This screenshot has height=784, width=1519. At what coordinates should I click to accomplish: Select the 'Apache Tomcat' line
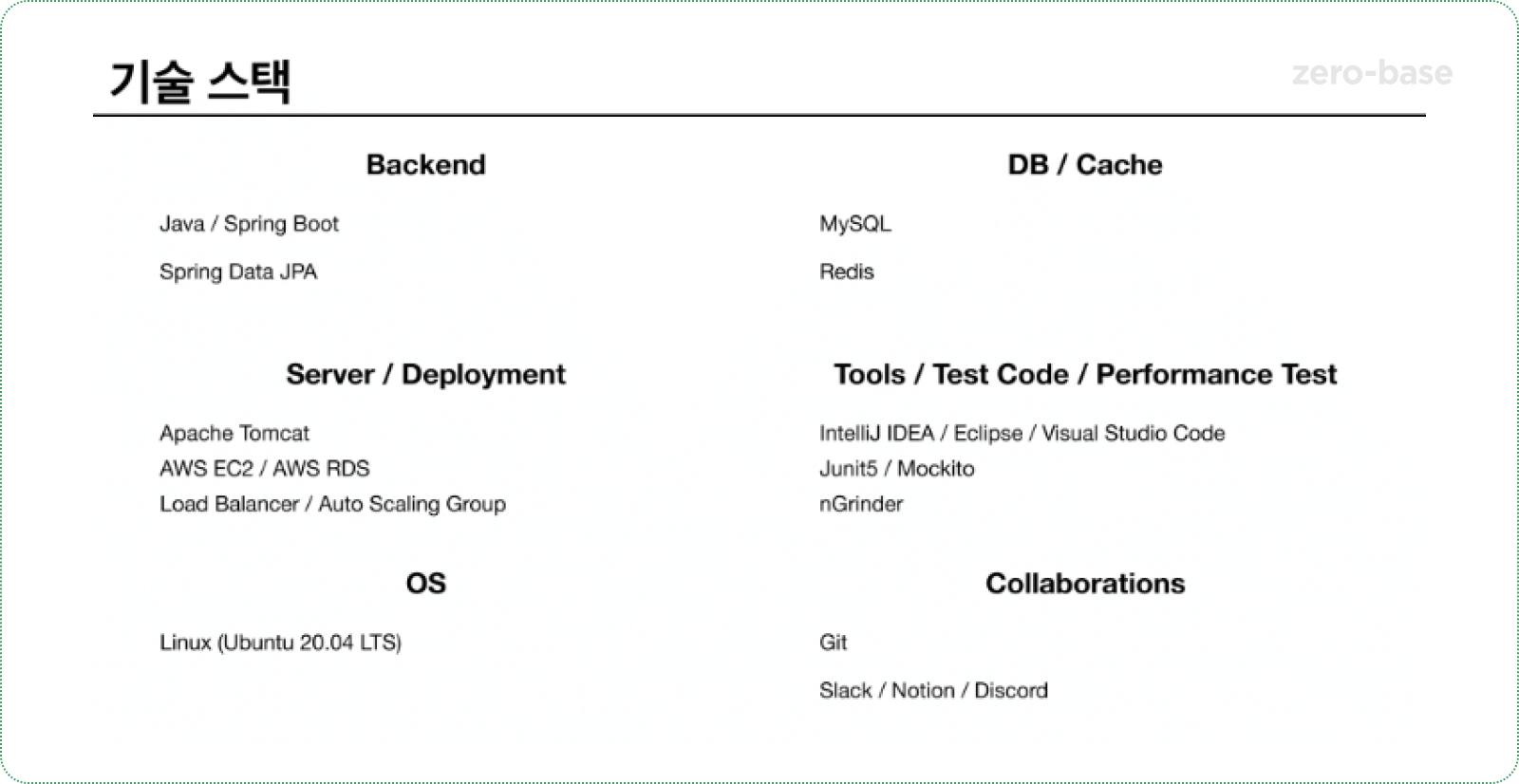point(234,434)
